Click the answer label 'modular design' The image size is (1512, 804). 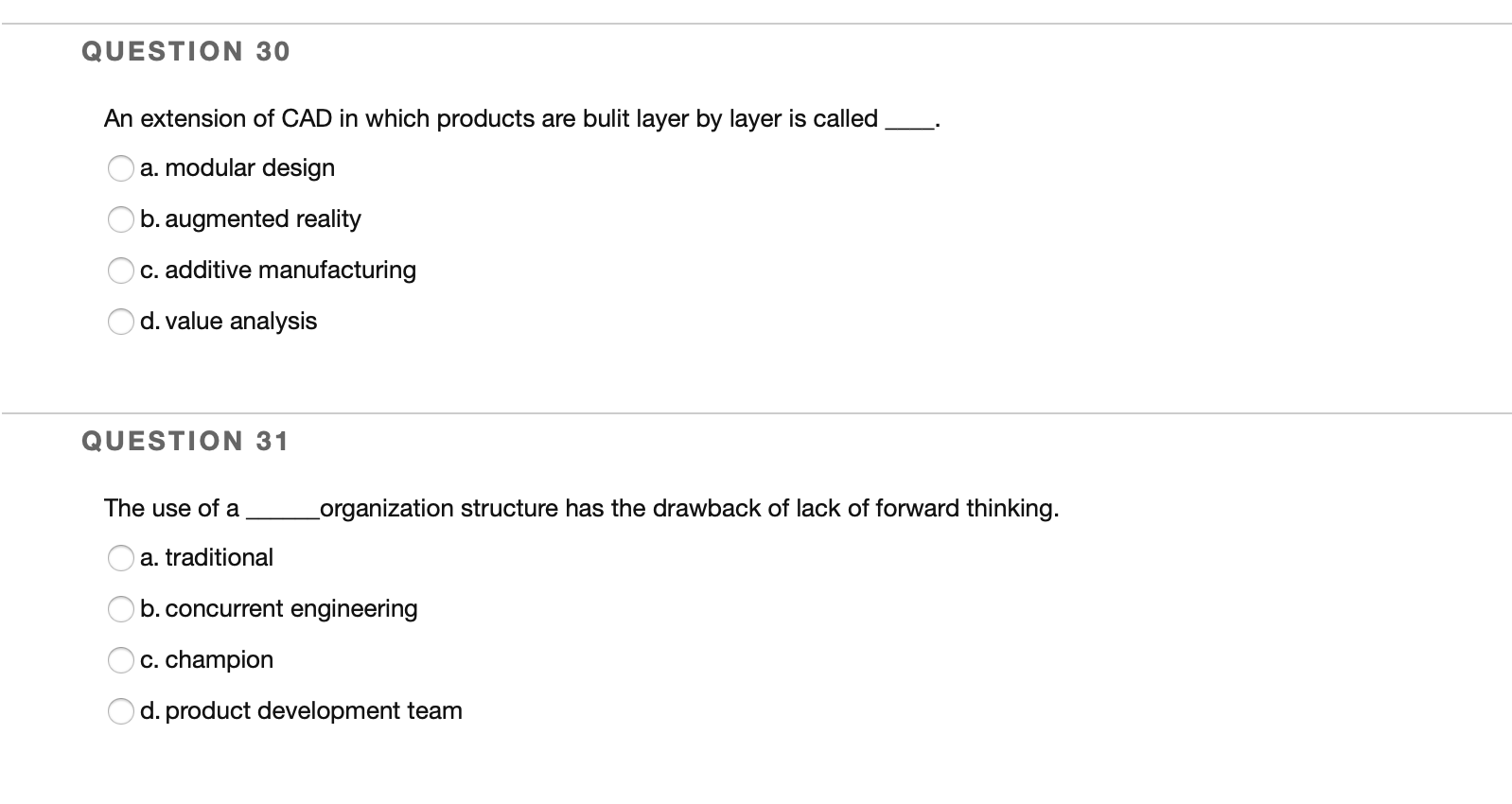(237, 168)
